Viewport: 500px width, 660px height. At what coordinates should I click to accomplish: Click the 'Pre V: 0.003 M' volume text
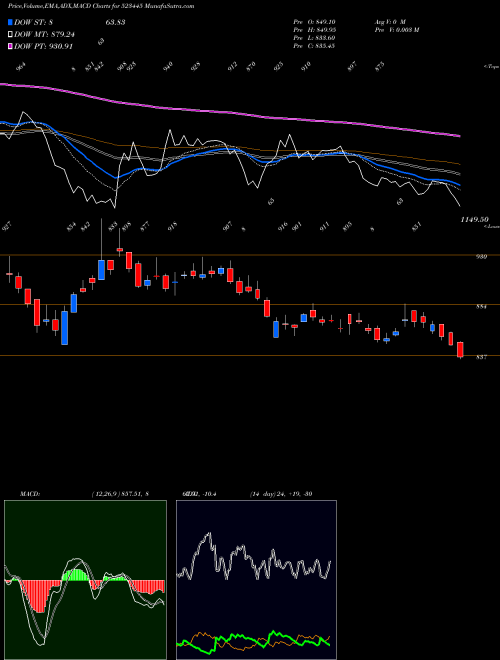point(396,30)
